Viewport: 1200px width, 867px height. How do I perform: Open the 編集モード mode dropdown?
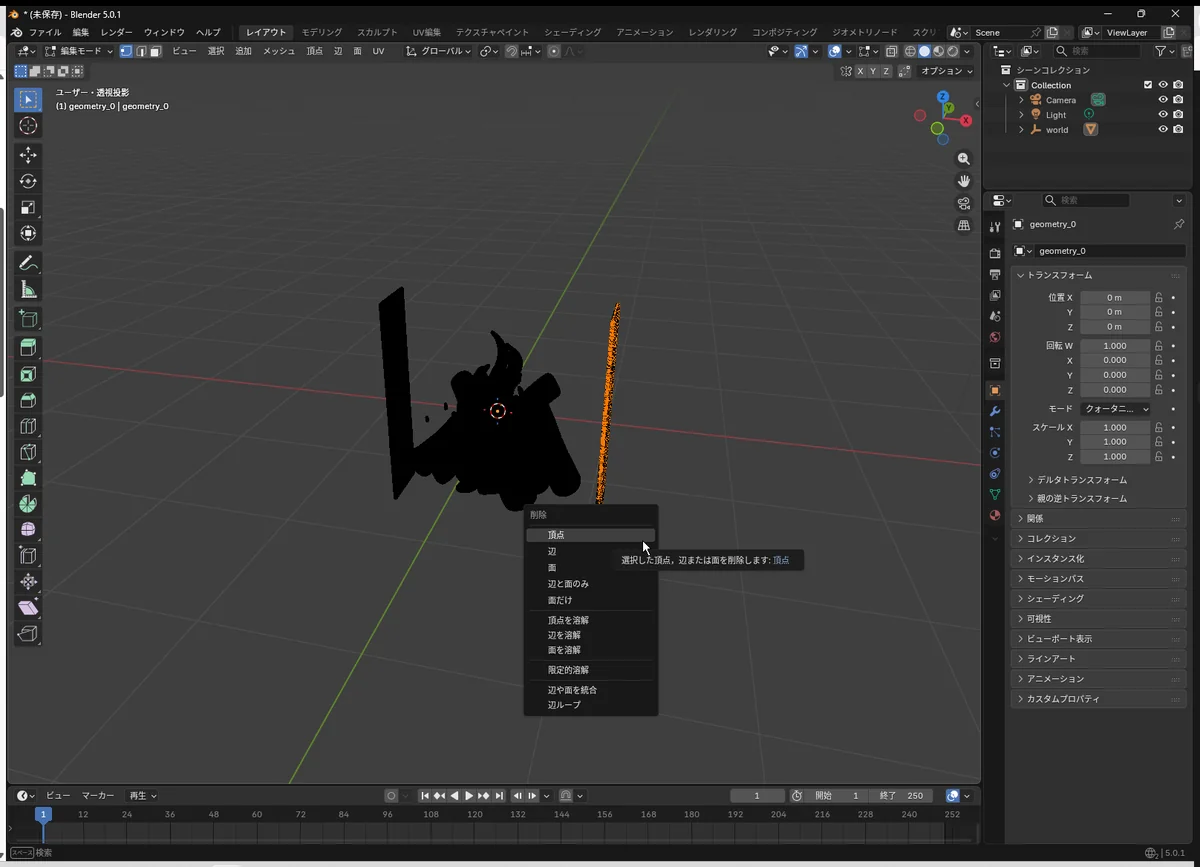click(x=80, y=51)
